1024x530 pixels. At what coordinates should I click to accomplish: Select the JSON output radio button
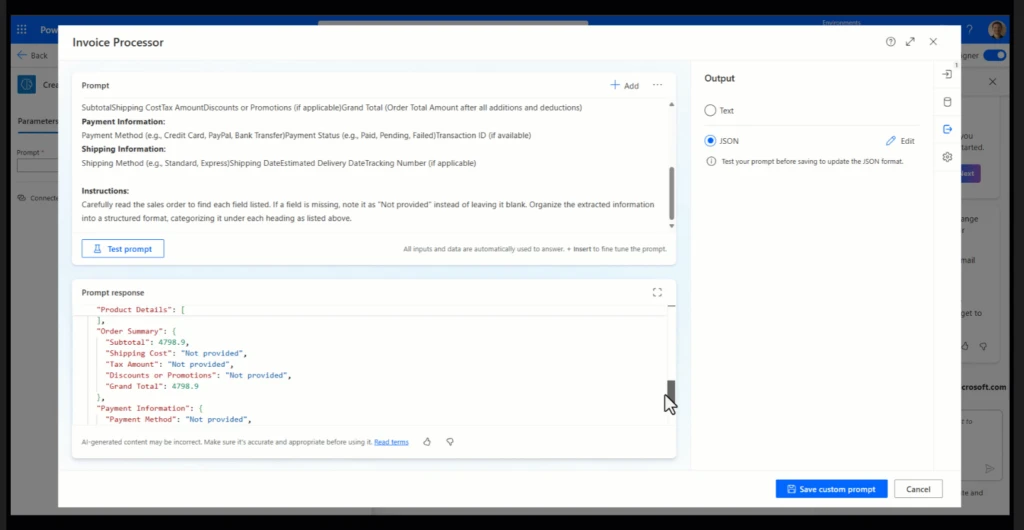(710, 141)
